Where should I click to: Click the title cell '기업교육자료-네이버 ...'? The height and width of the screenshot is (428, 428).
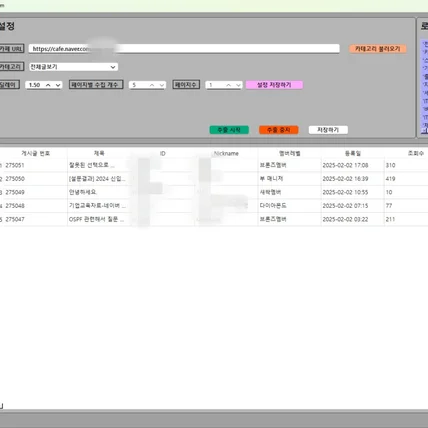point(99,206)
